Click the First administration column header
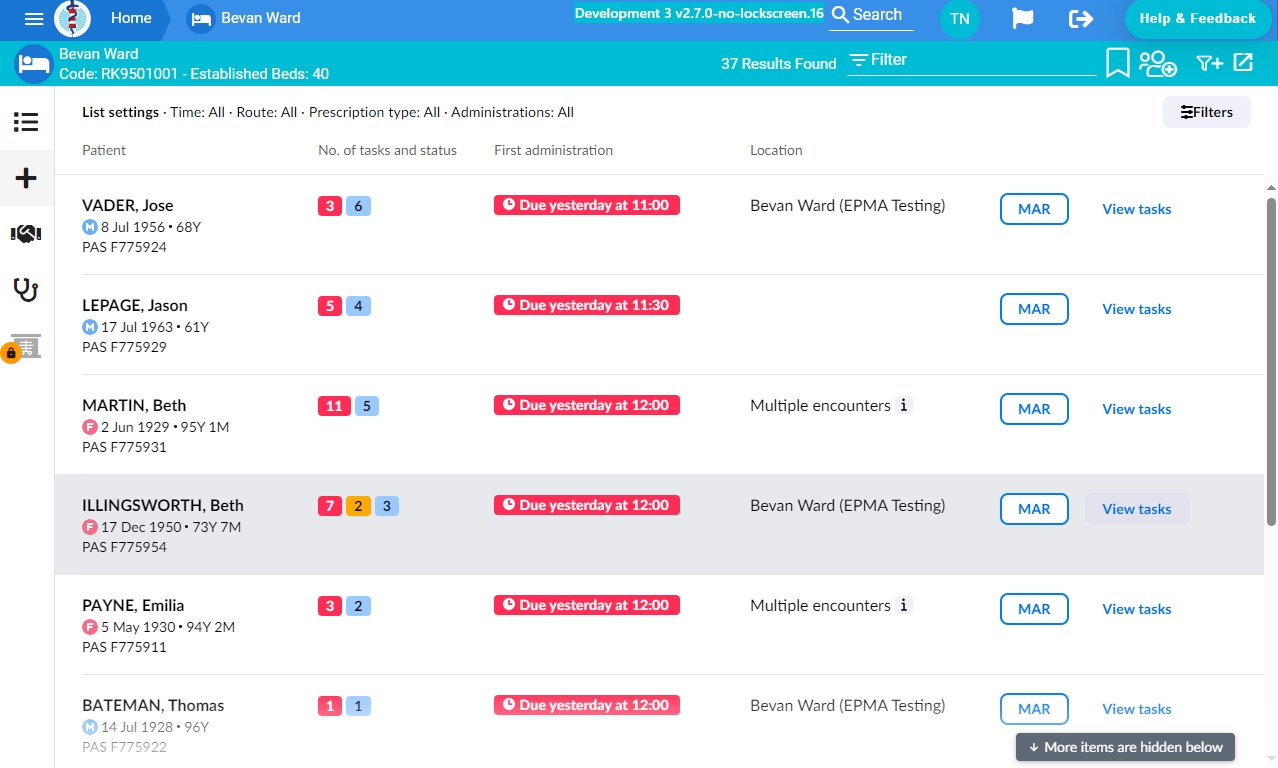The image size is (1278, 768). 553,150
